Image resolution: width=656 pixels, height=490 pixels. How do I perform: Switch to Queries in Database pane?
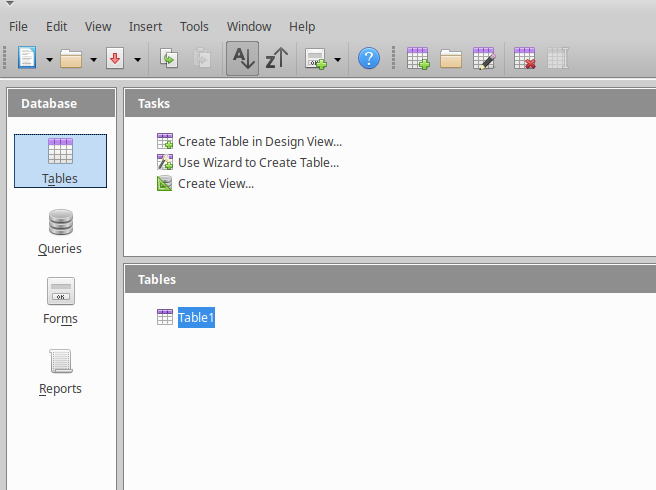[x=60, y=232]
